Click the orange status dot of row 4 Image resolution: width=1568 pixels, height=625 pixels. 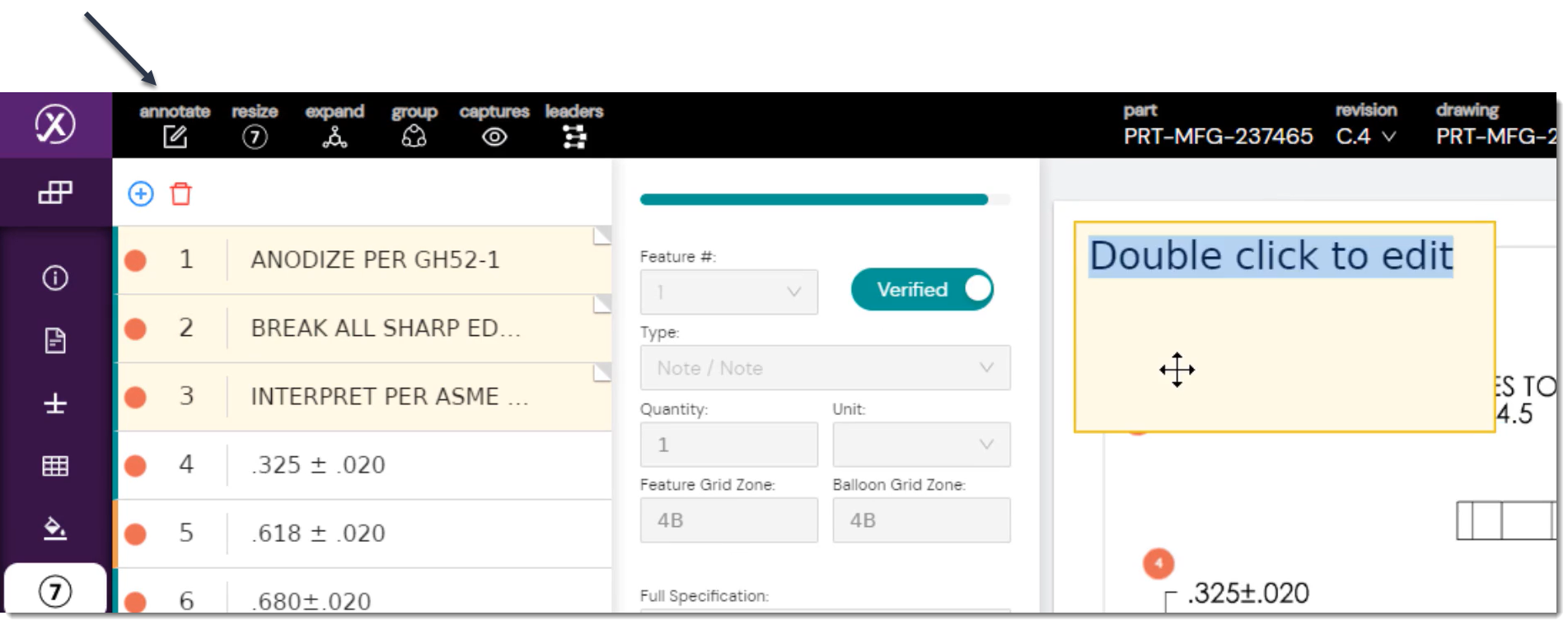(x=135, y=466)
